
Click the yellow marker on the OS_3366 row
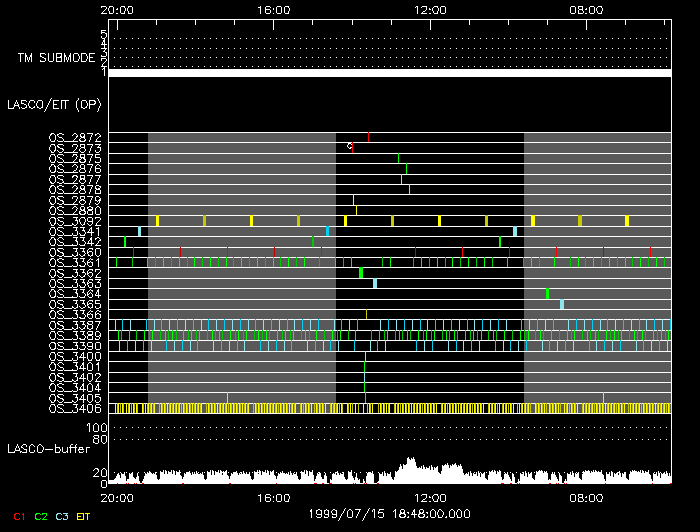366,314
